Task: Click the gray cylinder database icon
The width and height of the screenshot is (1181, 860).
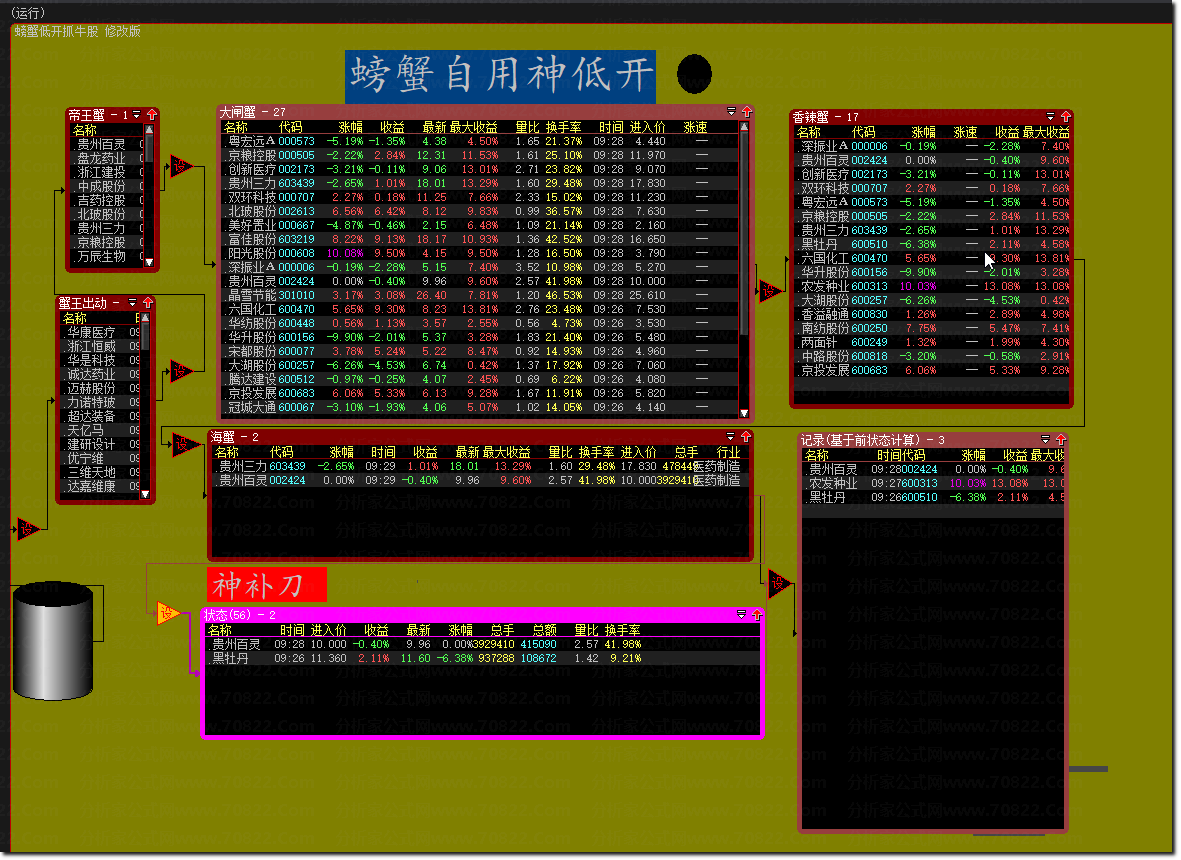Action: coord(53,641)
